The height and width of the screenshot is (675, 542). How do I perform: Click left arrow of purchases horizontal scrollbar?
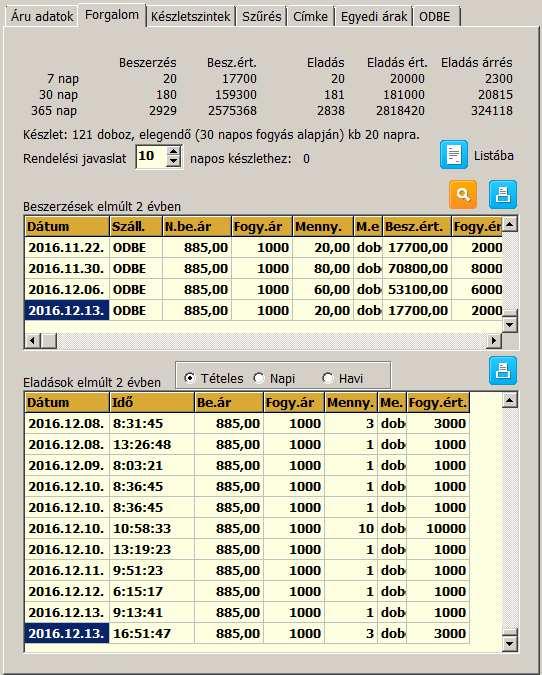pyautogui.click(x=32, y=341)
